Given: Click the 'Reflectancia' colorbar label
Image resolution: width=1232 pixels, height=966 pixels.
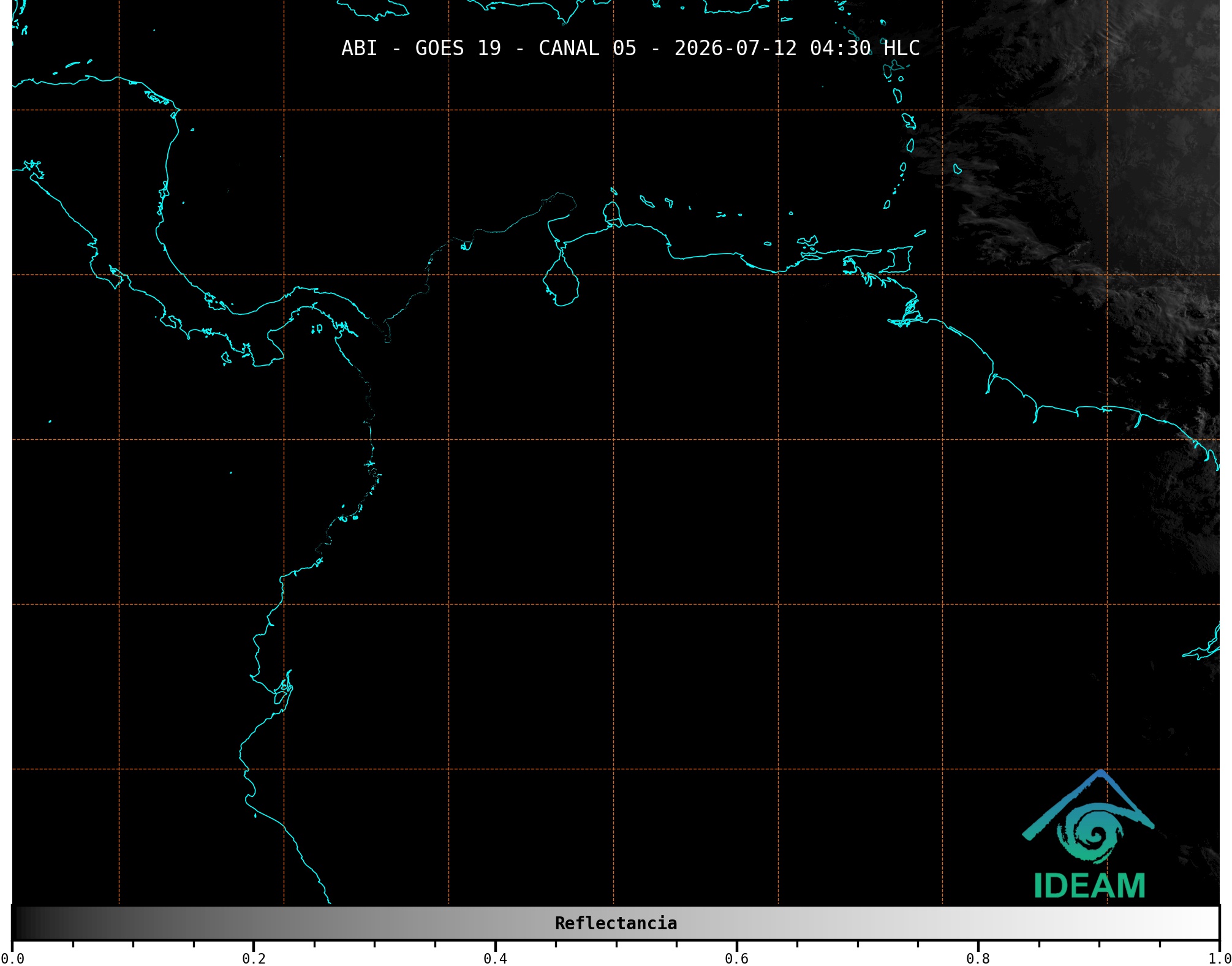Looking at the screenshot, I should (x=616, y=923).
